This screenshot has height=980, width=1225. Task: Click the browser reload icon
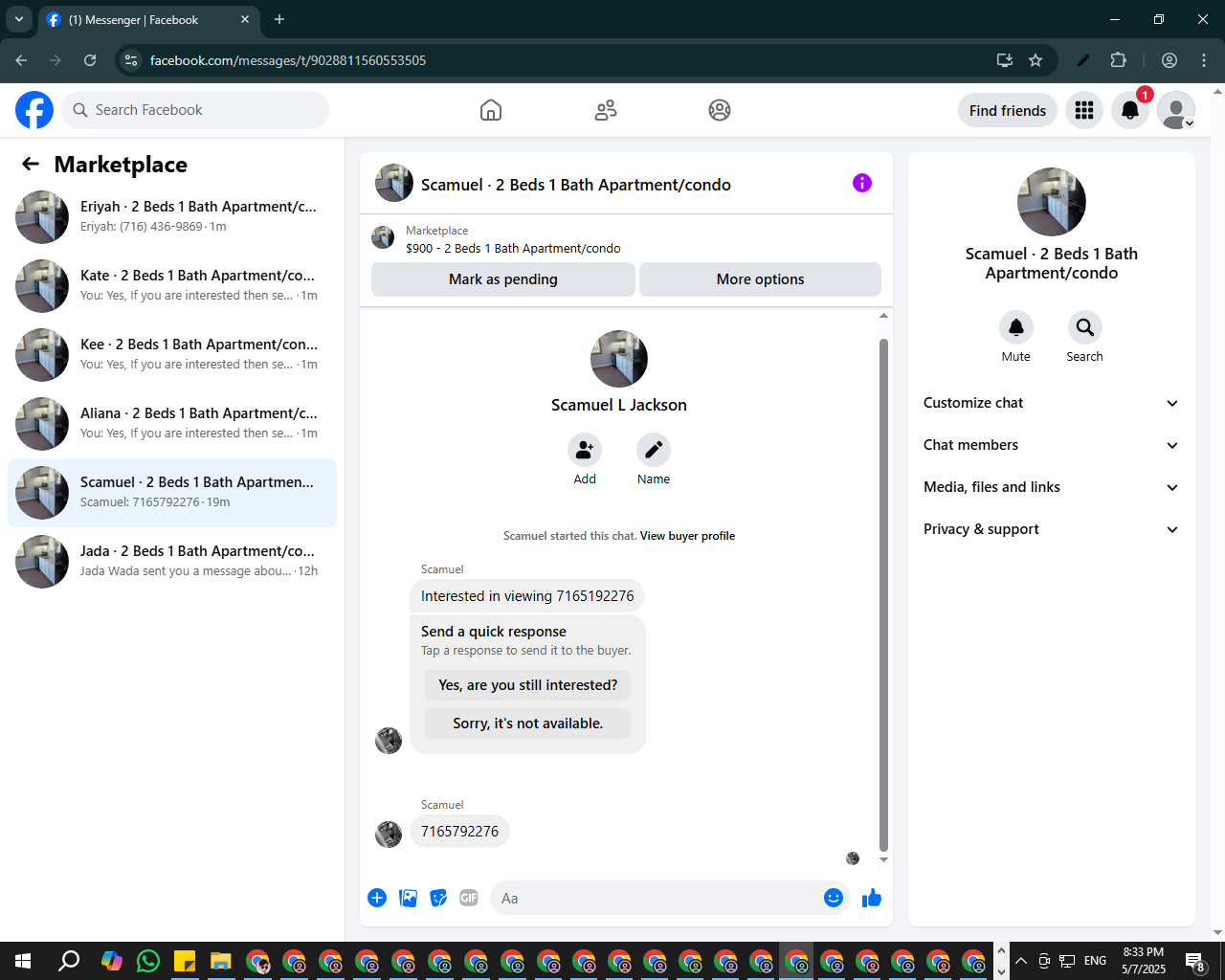coord(90,60)
